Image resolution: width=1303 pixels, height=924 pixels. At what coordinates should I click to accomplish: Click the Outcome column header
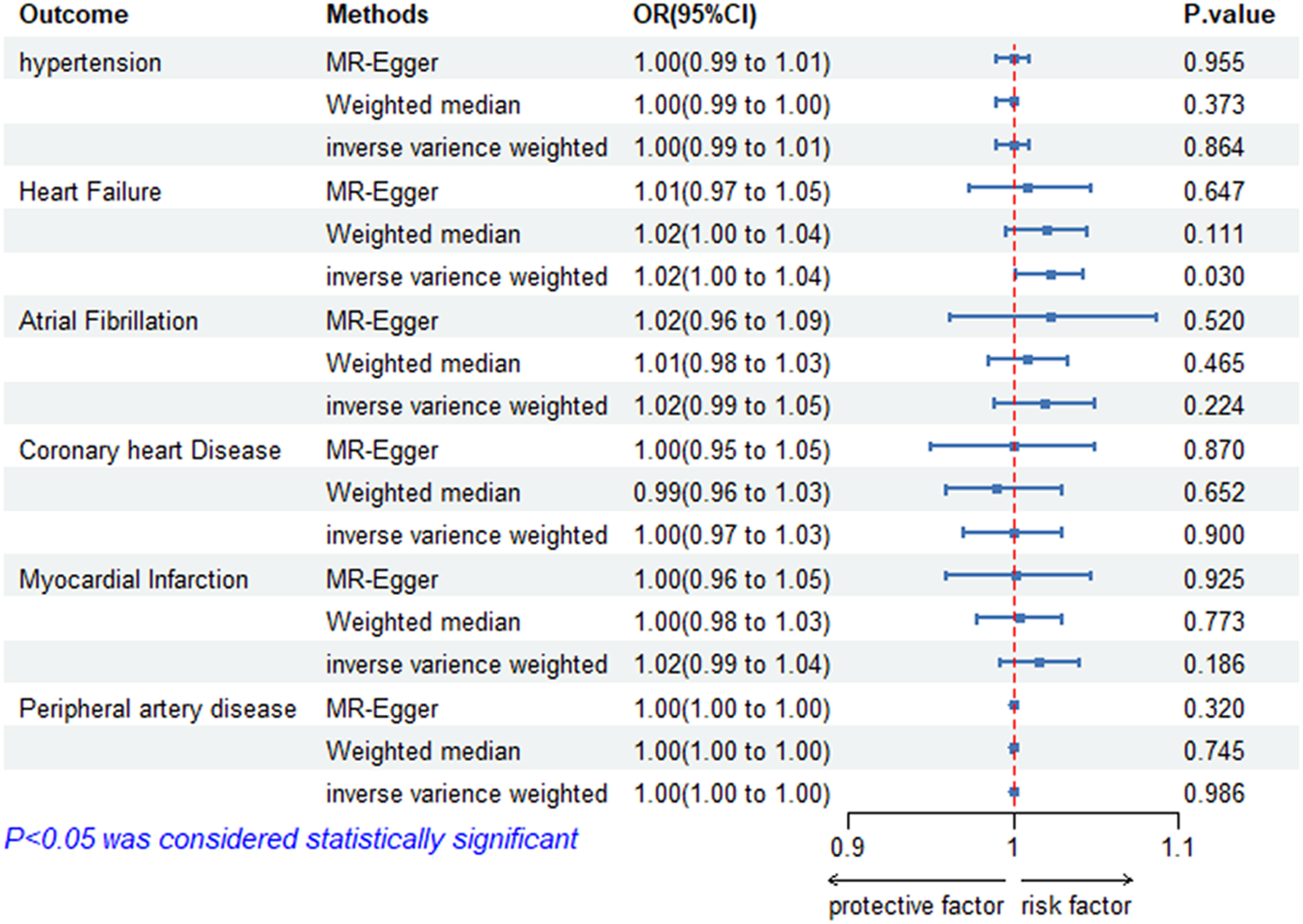(74, 15)
